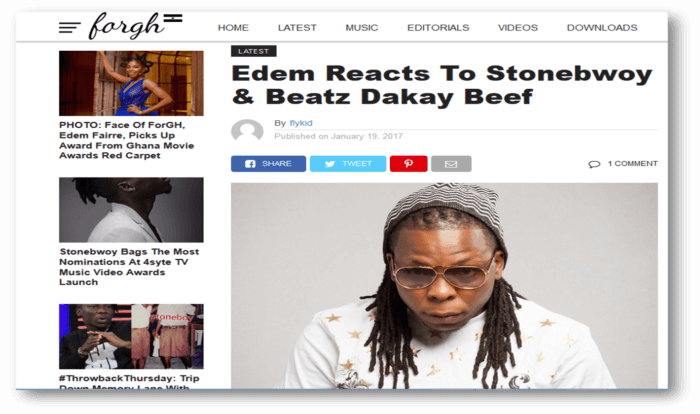Click the flykid author link
The image size is (700, 414).
301,123
